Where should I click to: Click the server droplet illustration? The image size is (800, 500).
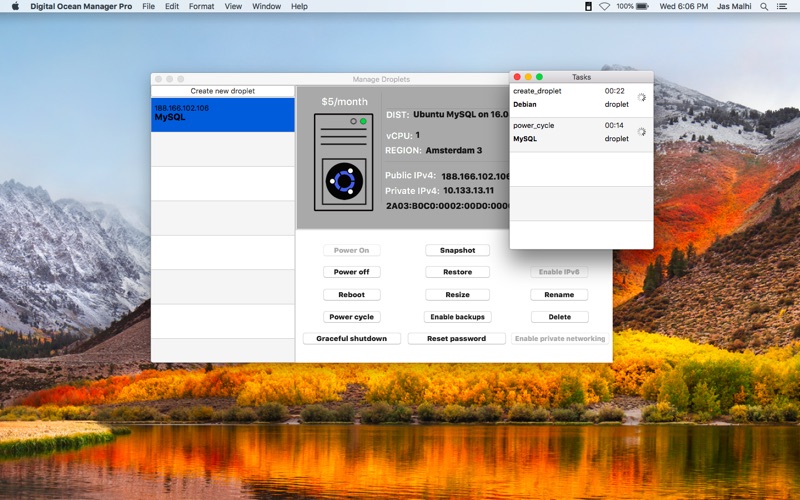[x=343, y=162]
